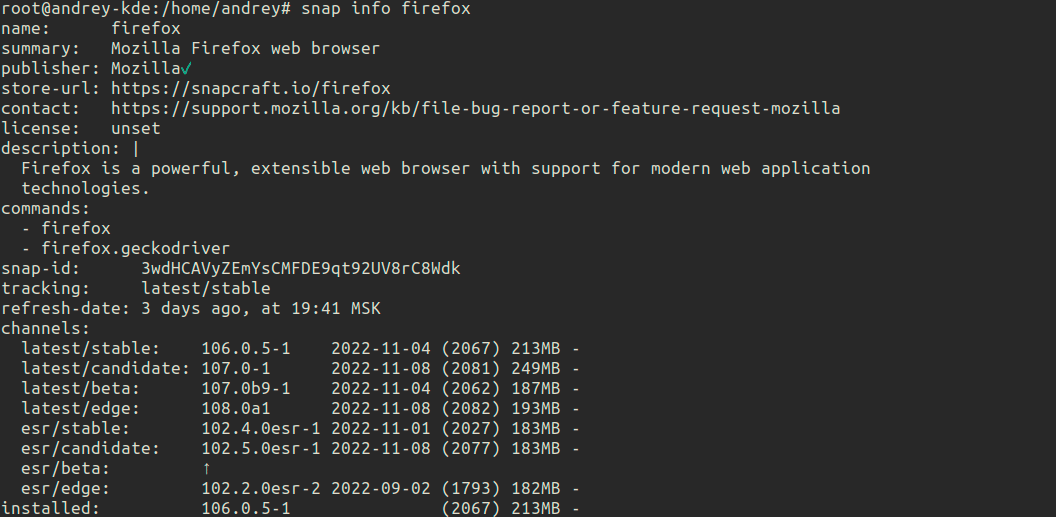This screenshot has width=1056, height=517.
Task: Click the snap-id value string
Action: (300, 268)
